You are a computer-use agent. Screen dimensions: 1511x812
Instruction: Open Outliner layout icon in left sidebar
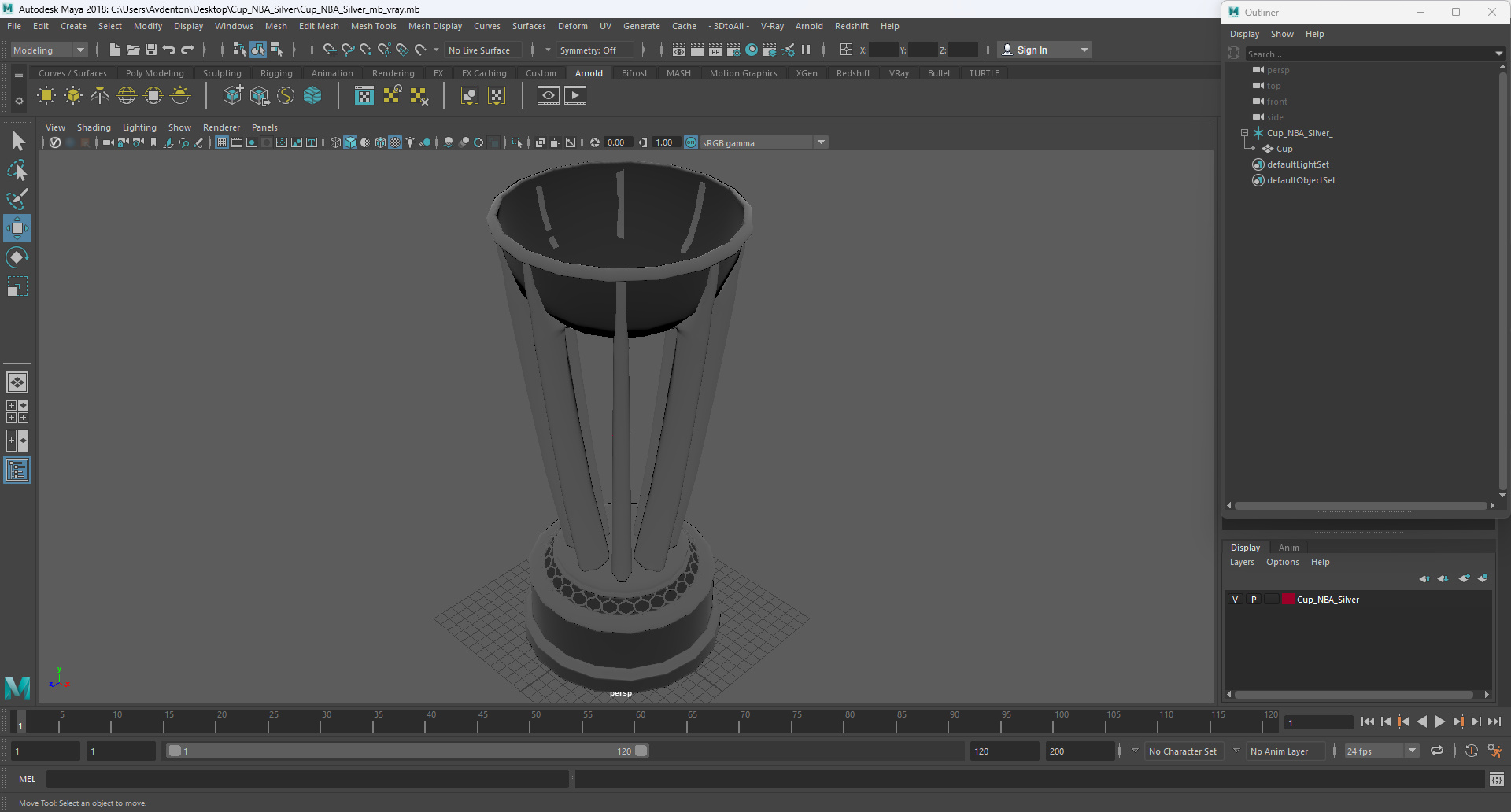tap(17, 471)
